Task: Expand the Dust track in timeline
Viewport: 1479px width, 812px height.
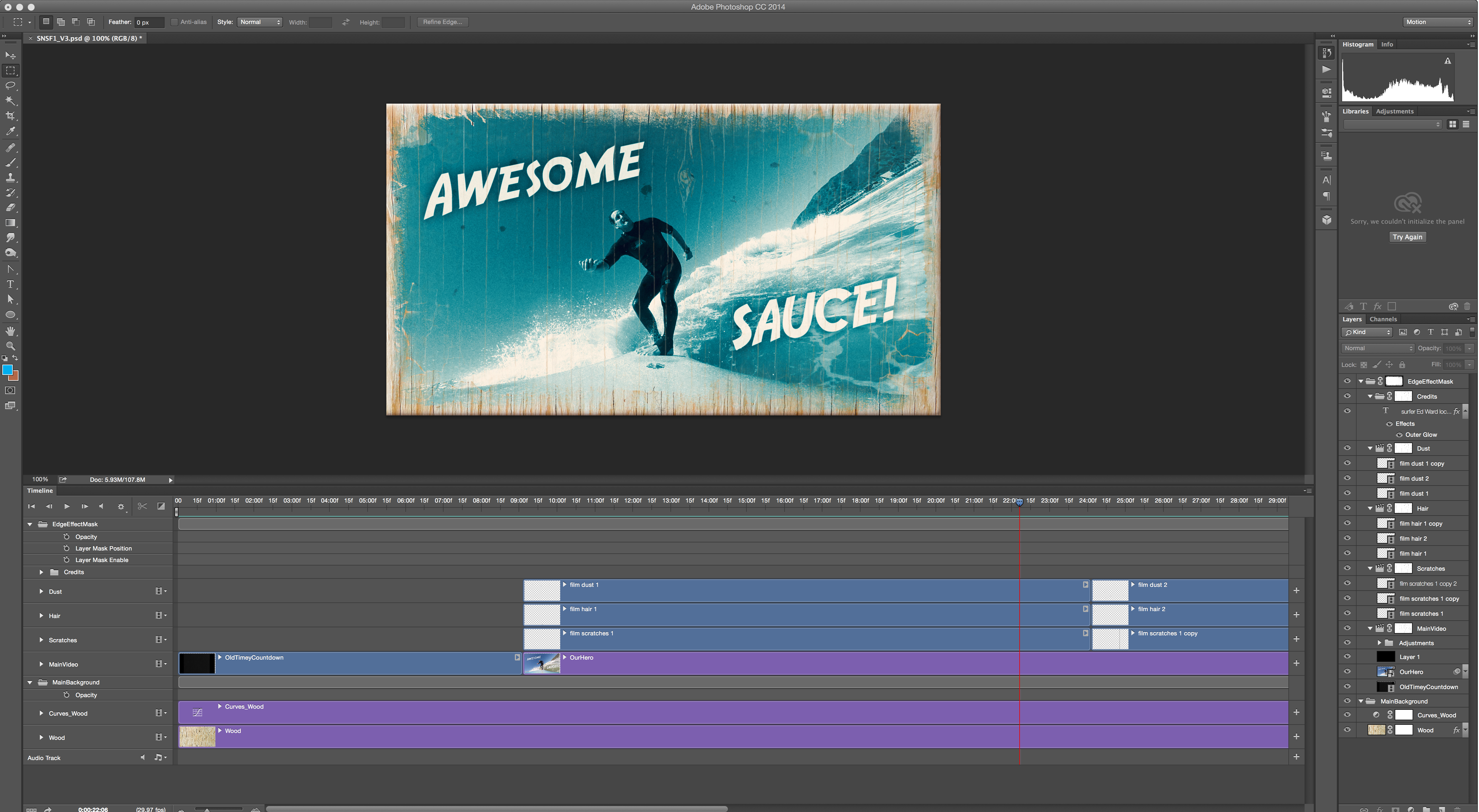Action: pos(41,592)
